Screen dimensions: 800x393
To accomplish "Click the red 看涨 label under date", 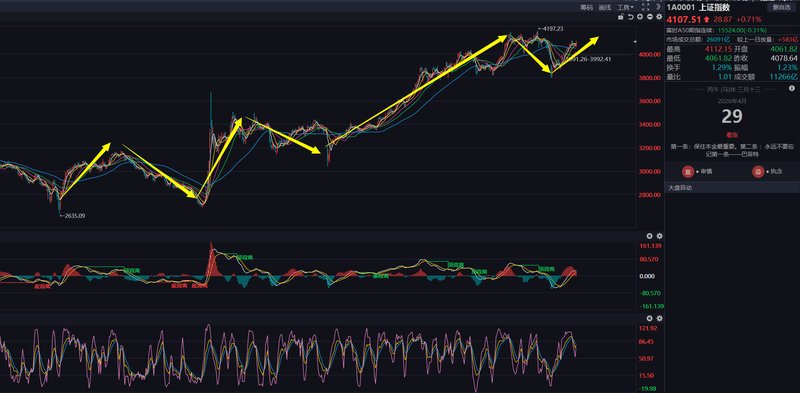I will [x=732, y=135].
